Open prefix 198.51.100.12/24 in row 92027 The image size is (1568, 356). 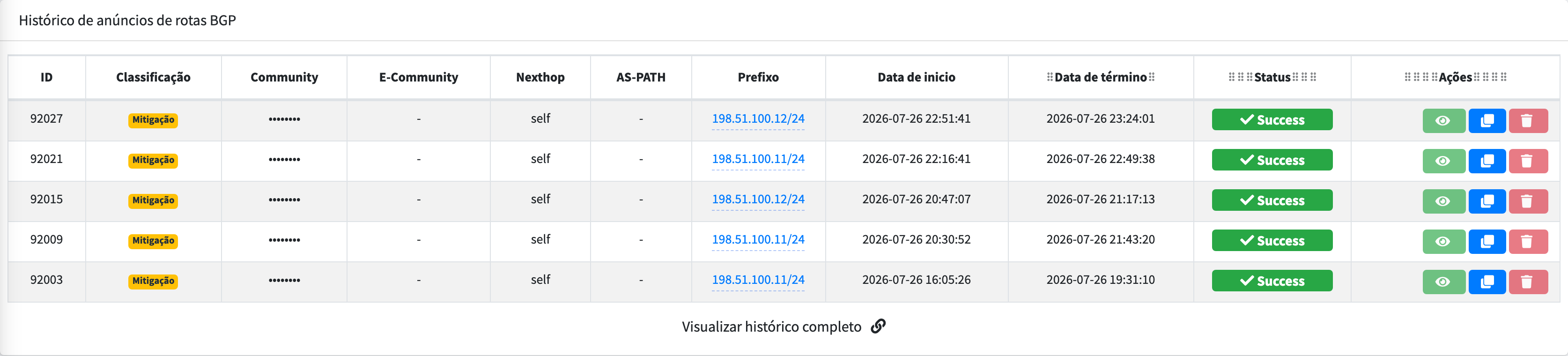(x=758, y=119)
